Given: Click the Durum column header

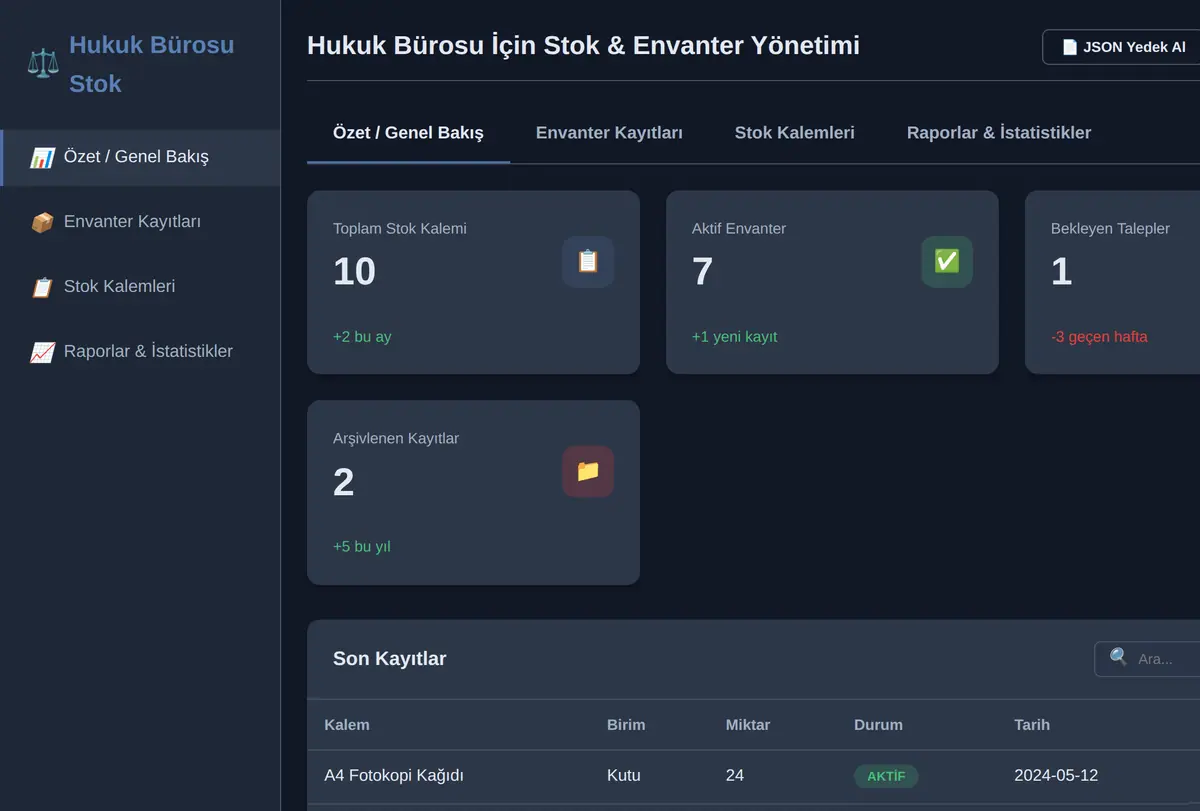Looking at the screenshot, I should (x=878, y=725).
